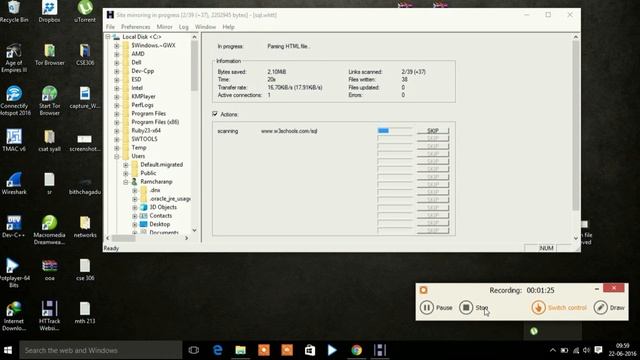
Task: Open the Tor Browser desktop folder
Action: (49, 55)
